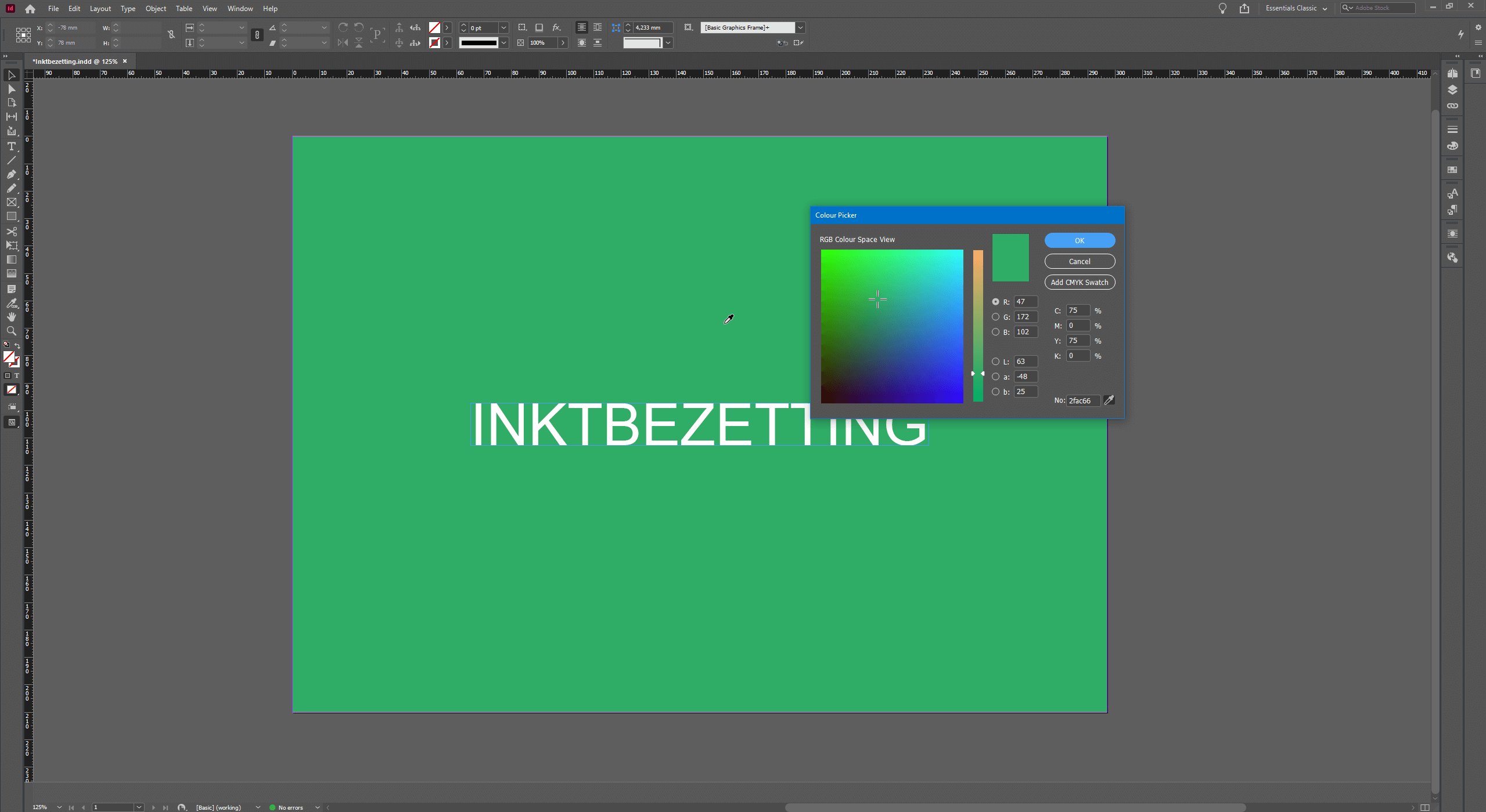Select the L radio button
This screenshot has width=1486, height=812.
(996, 362)
